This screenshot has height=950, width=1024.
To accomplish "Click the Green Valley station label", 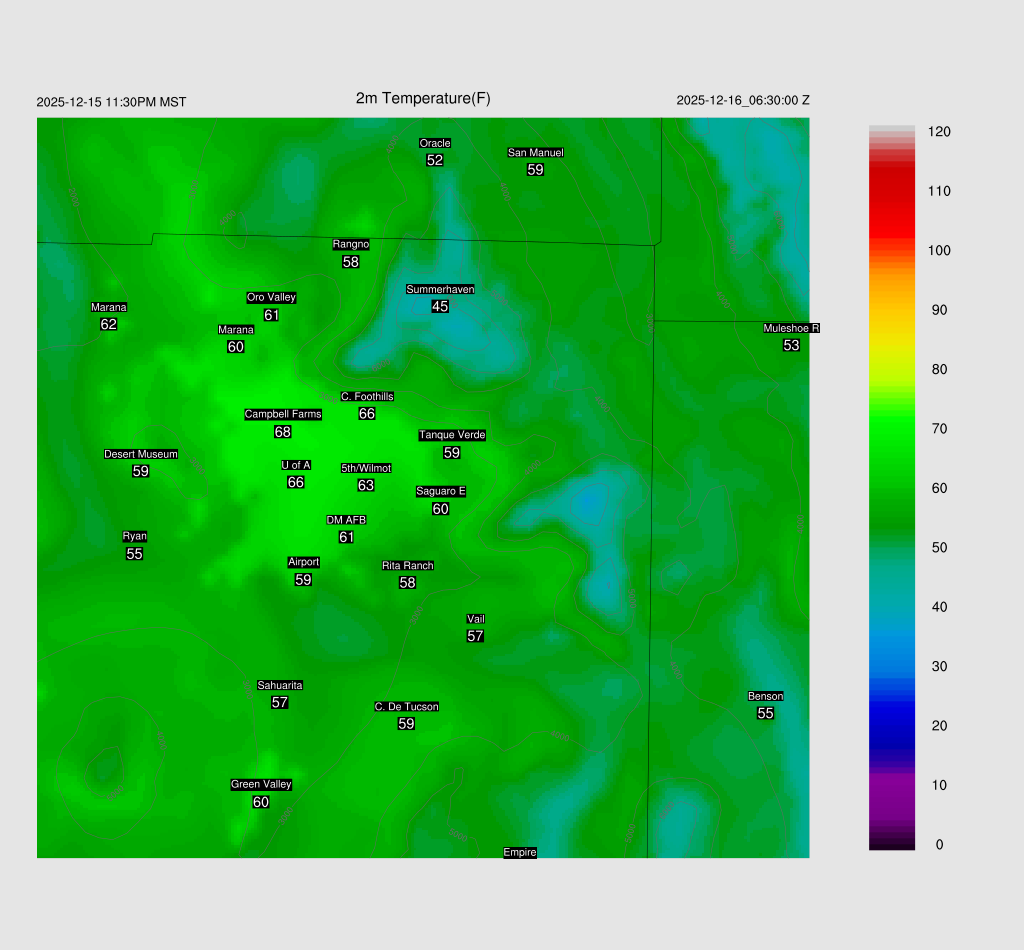I will (x=261, y=785).
